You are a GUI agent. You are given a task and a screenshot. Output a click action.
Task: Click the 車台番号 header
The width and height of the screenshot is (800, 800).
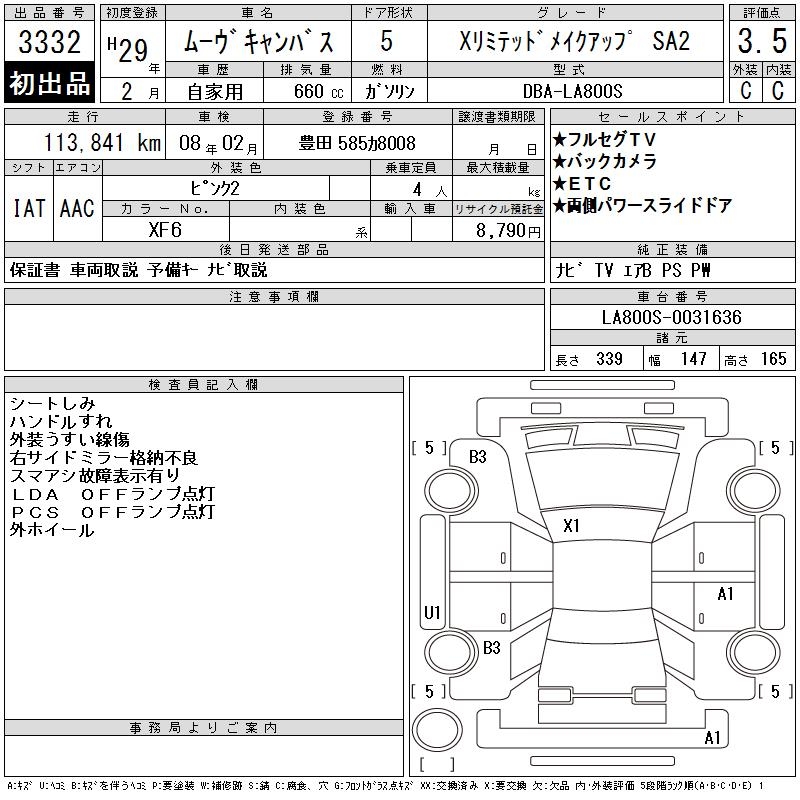pyautogui.click(x=672, y=297)
